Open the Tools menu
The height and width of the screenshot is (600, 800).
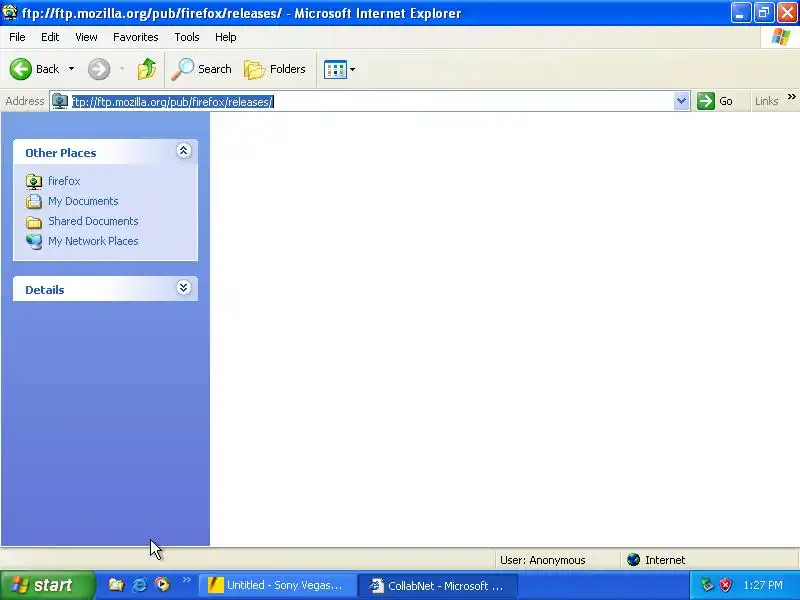tap(187, 37)
